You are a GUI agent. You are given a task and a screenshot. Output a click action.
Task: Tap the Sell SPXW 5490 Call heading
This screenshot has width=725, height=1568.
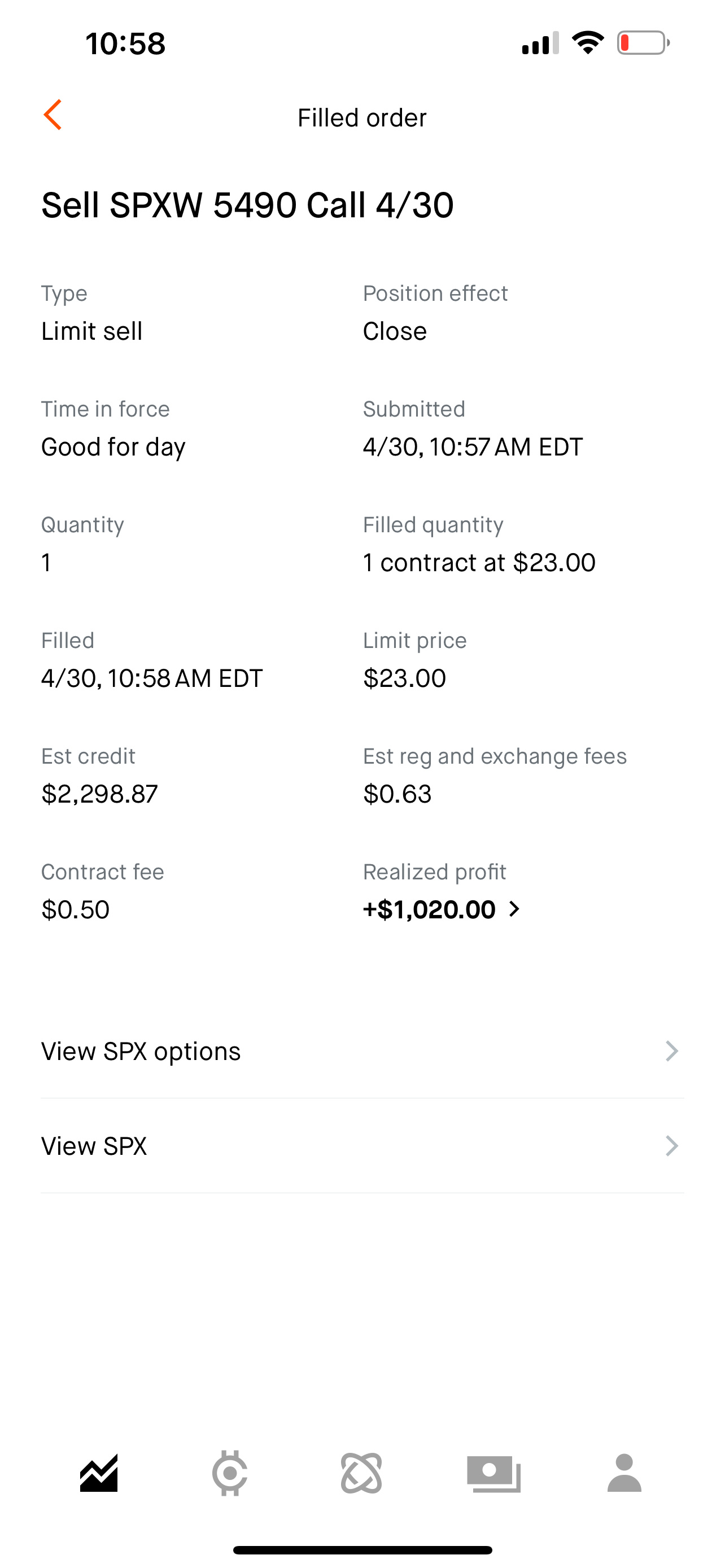pyautogui.click(x=247, y=204)
